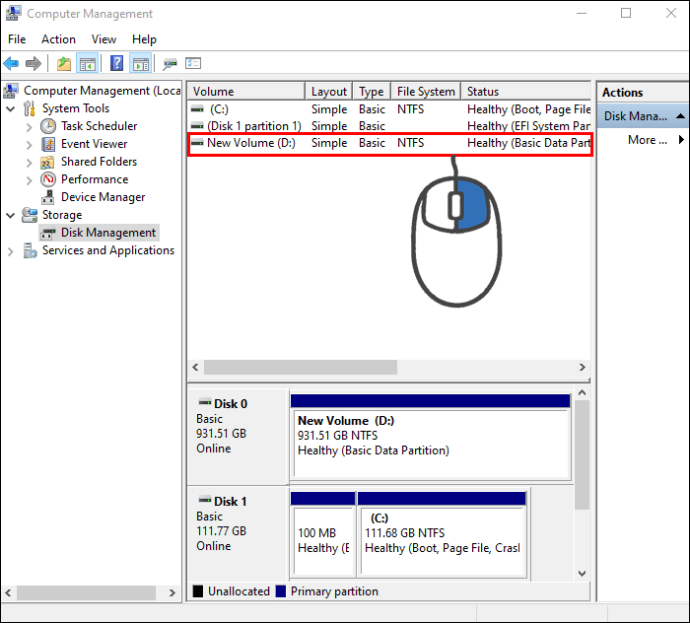The image size is (690, 623).
Task: Click the Device Manager icon
Action: point(48,197)
